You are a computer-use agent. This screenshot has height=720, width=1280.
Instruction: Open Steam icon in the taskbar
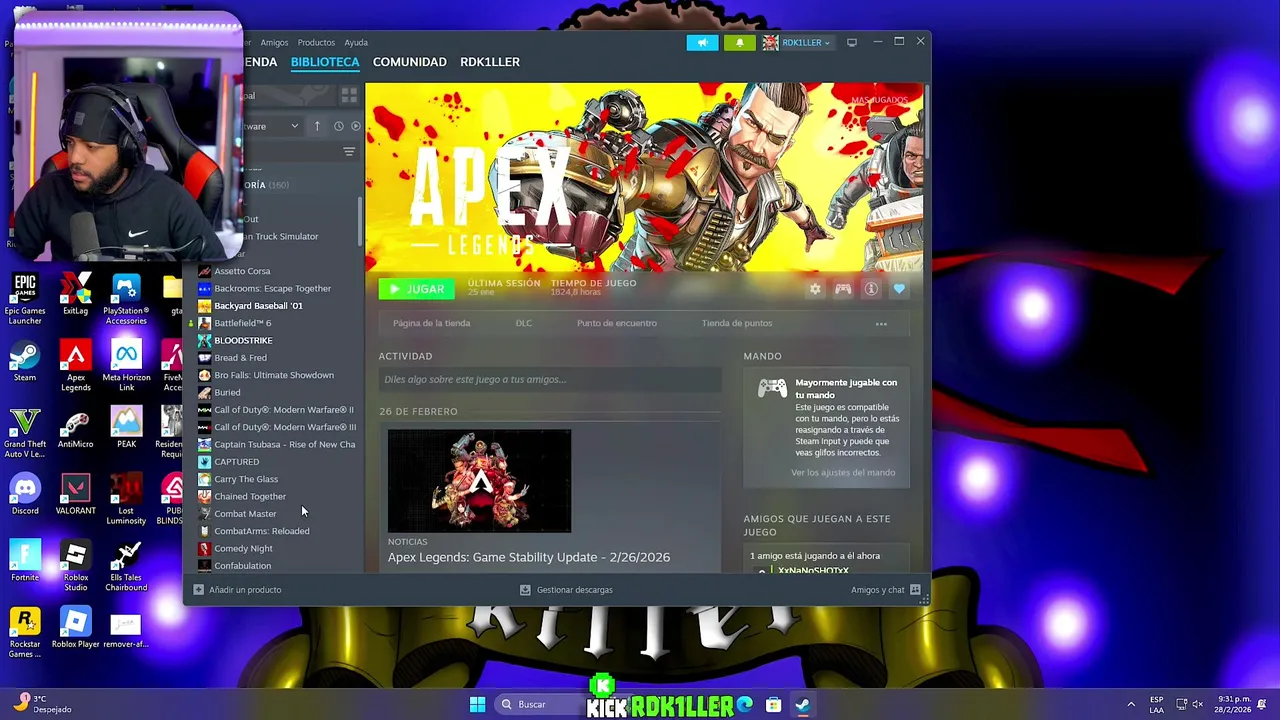coord(802,704)
